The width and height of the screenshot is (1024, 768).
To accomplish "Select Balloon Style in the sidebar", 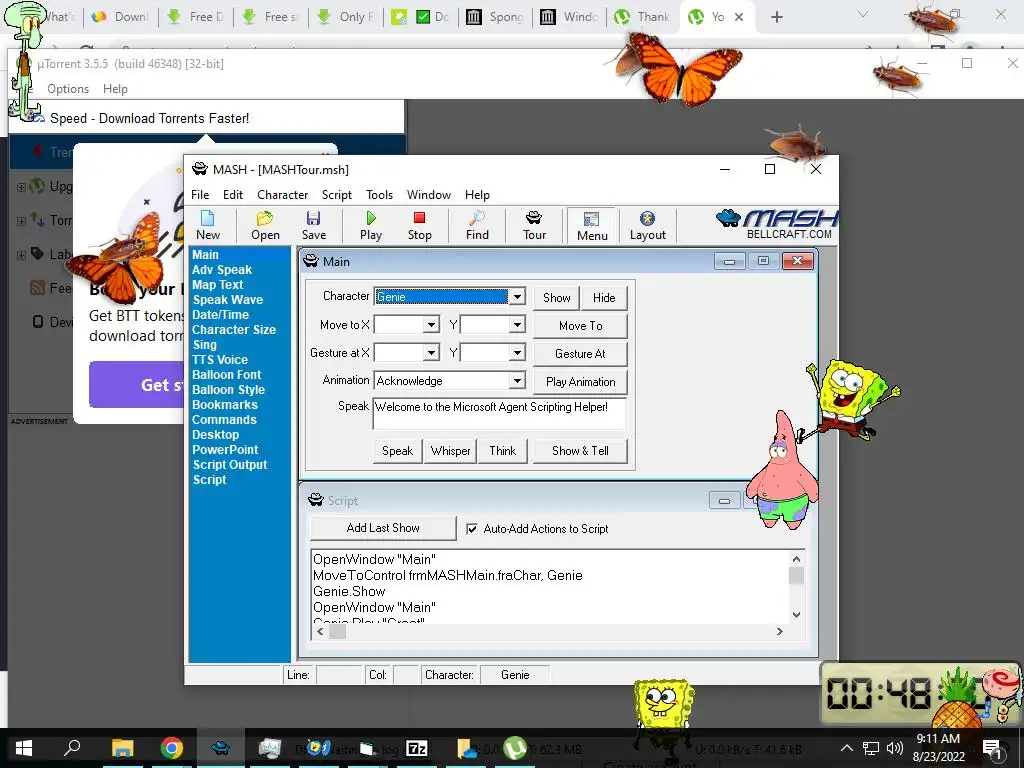I will pos(228,390).
